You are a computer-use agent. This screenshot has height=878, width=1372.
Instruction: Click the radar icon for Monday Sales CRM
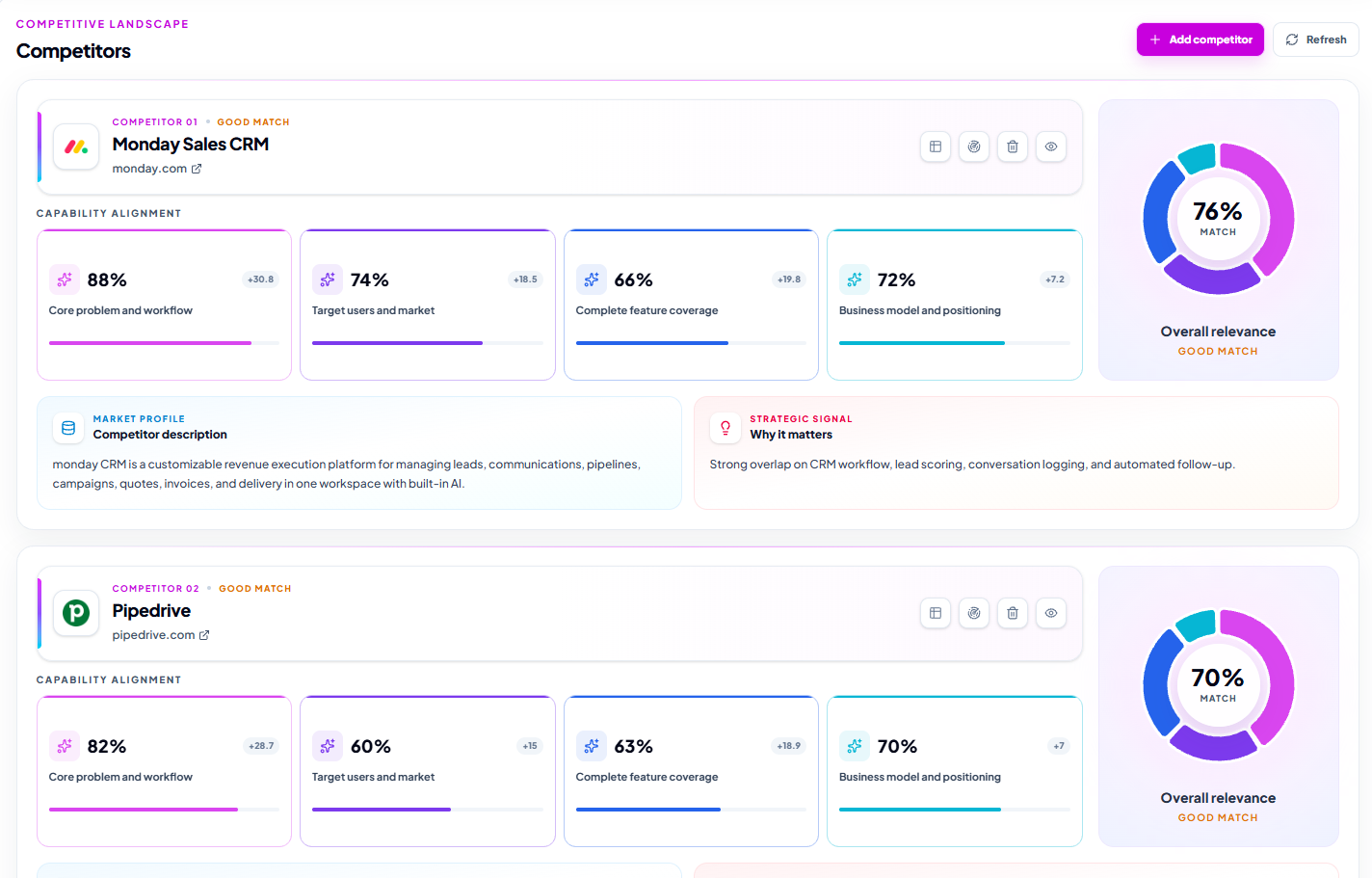pos(974,146)
